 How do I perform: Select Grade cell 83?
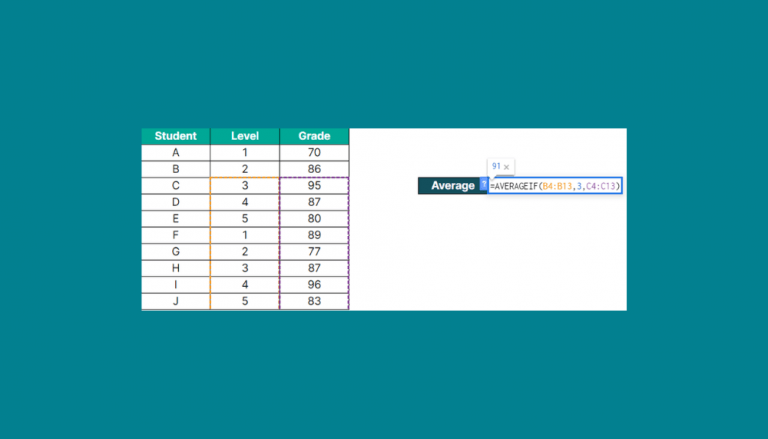pyautogui.click(x=314, y=301)
